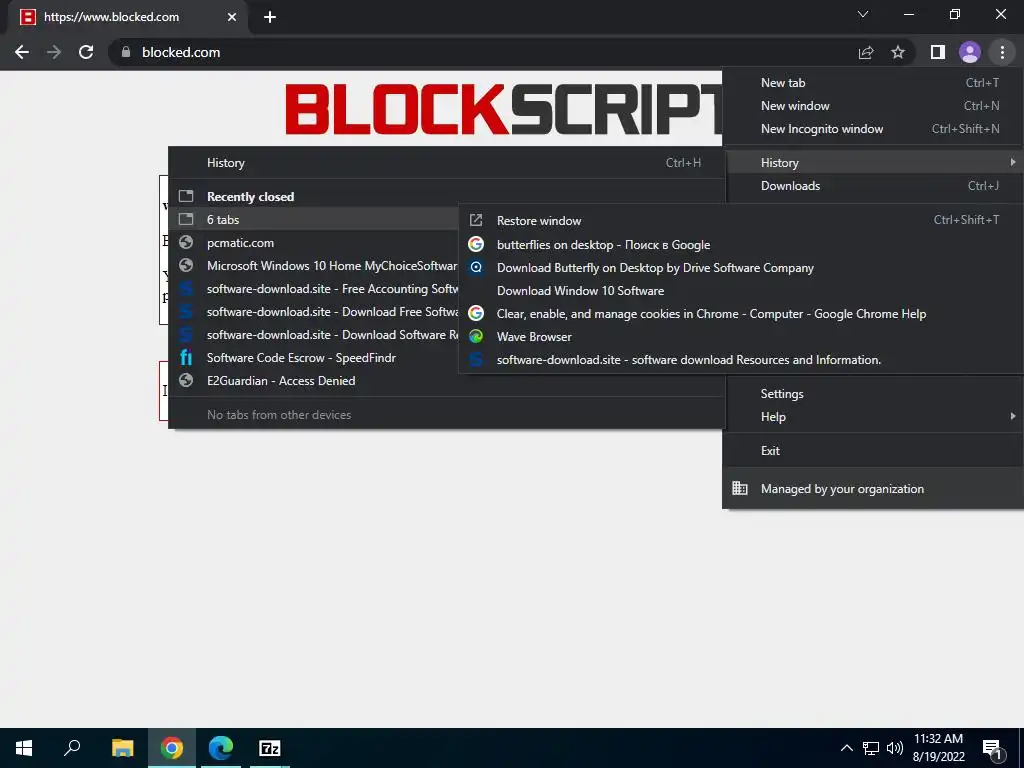Open taskbar search magnifier
This screenshot has width=1024, height=768.
pyautogui.click(x=72, y=748)
